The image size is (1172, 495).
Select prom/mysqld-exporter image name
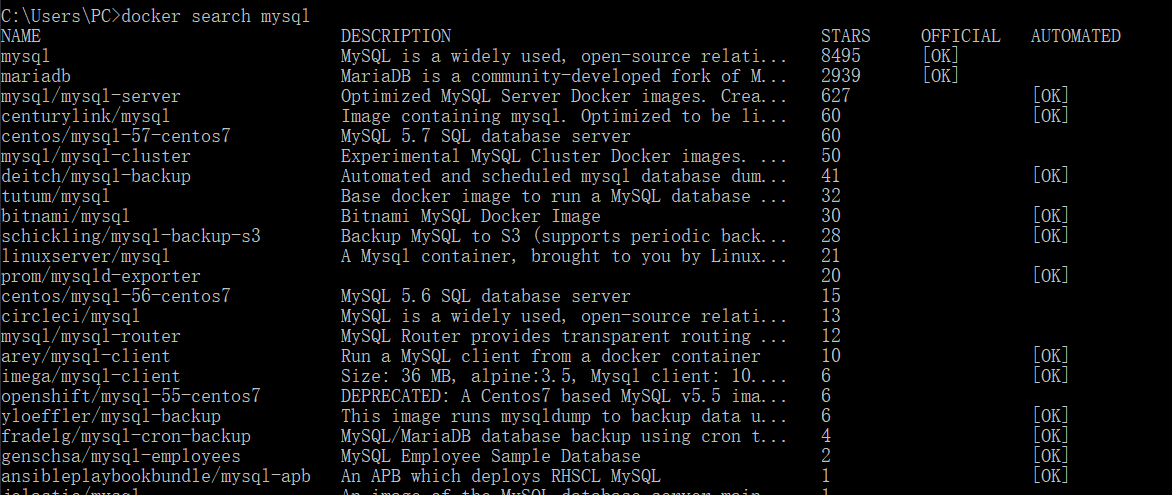[x=100, y=276]
